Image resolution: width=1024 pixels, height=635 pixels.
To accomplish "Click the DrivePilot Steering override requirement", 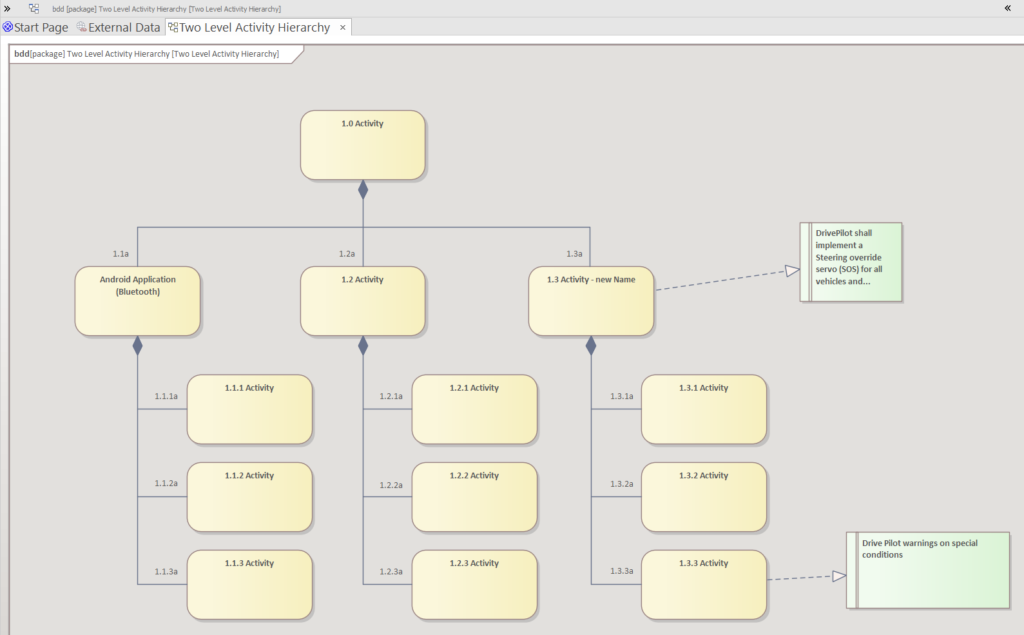I will 851,262.
